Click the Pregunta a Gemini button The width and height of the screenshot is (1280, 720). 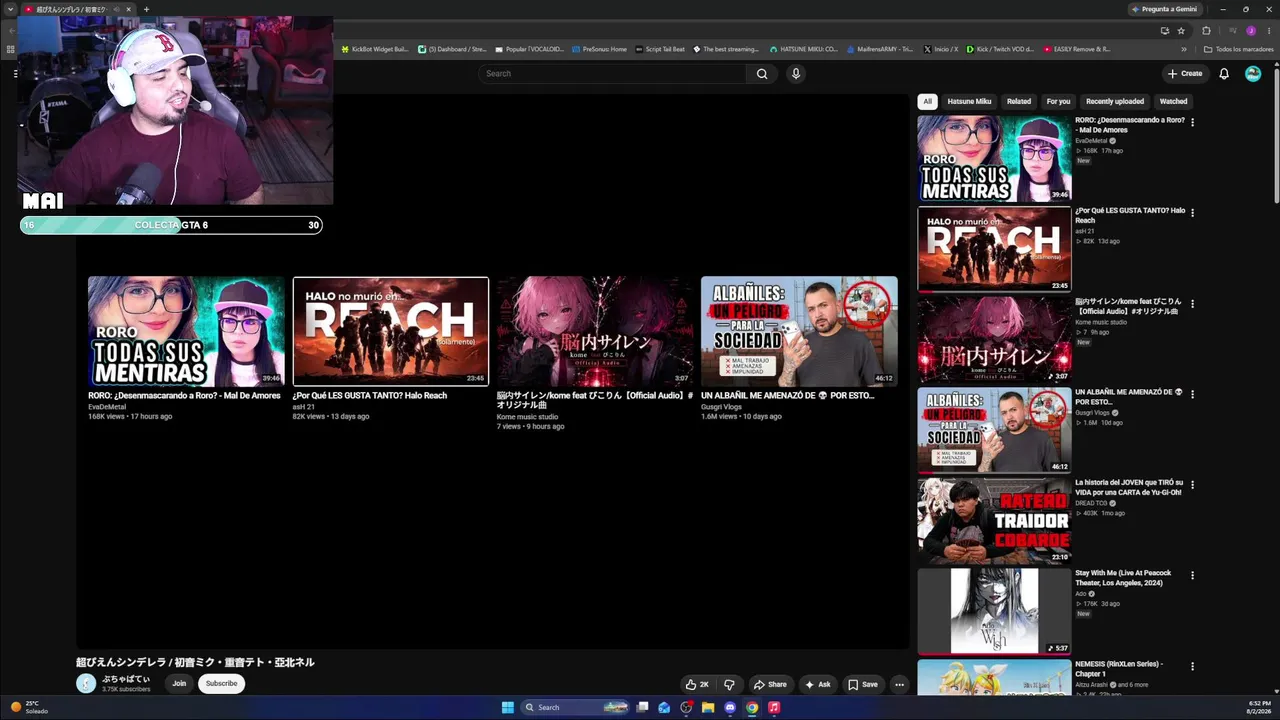pyautogui.click(x=1166, y=9)
